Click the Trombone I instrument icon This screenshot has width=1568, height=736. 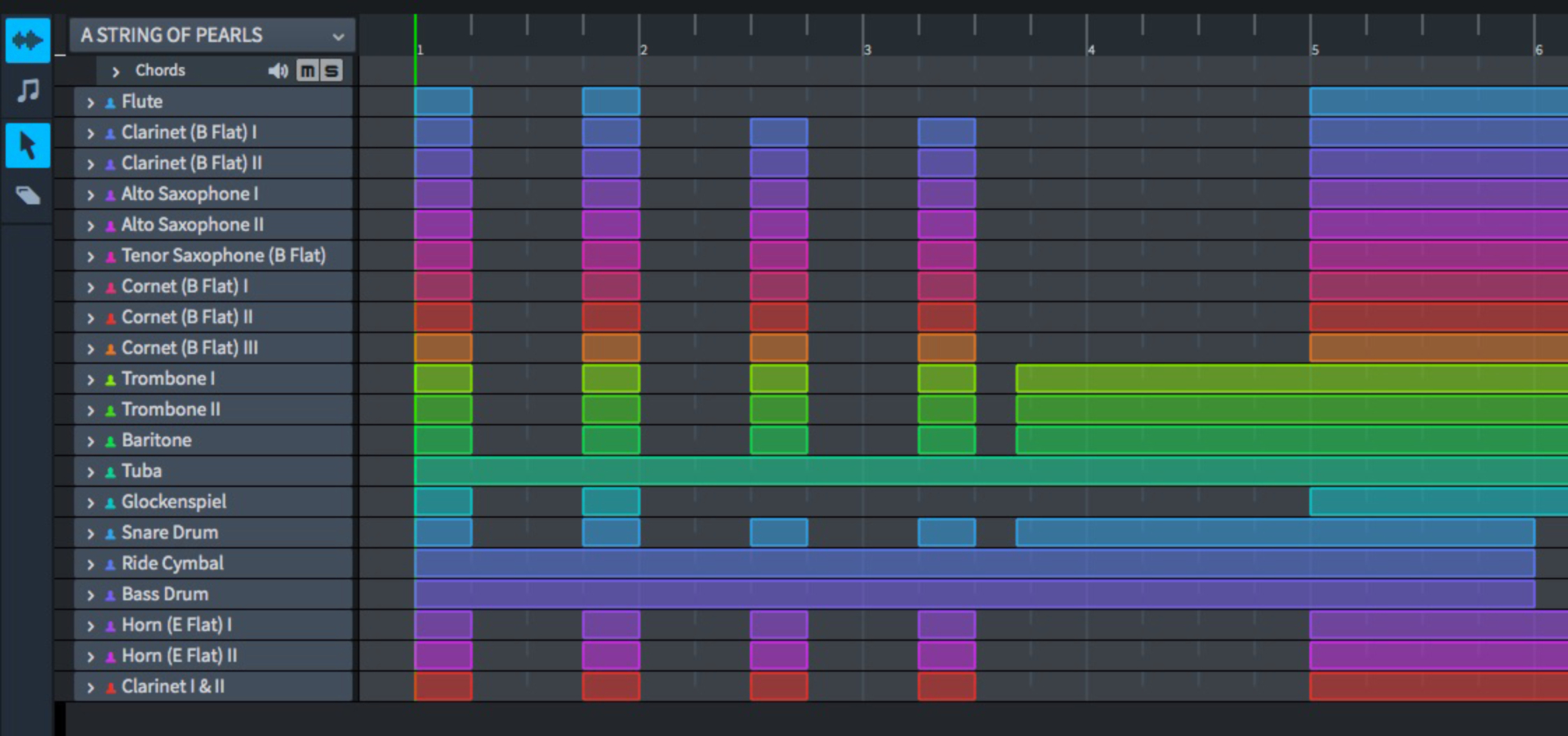coord(110,380)
